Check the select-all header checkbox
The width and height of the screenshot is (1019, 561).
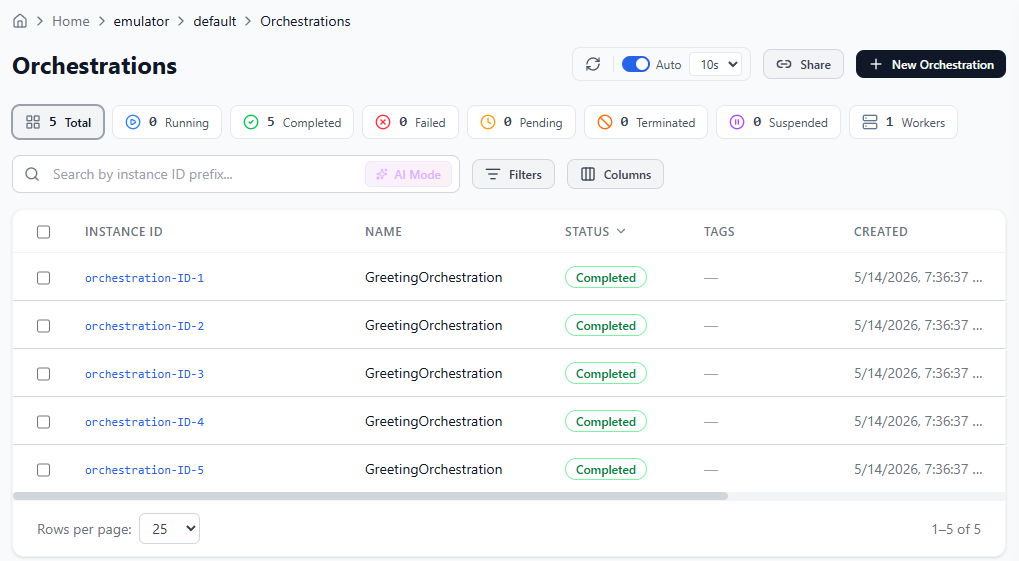coord(44,232)
